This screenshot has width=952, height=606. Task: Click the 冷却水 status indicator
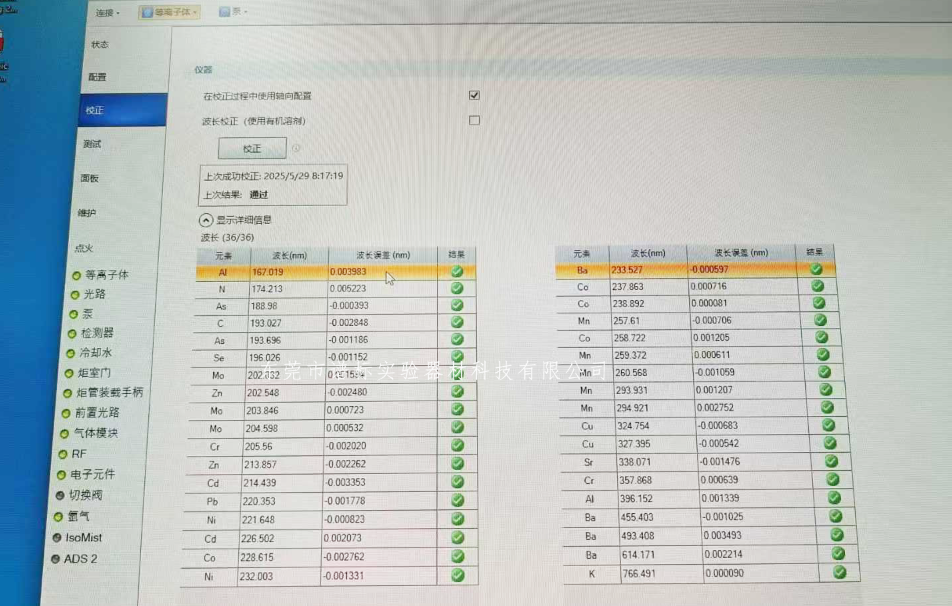pos(71,353)
